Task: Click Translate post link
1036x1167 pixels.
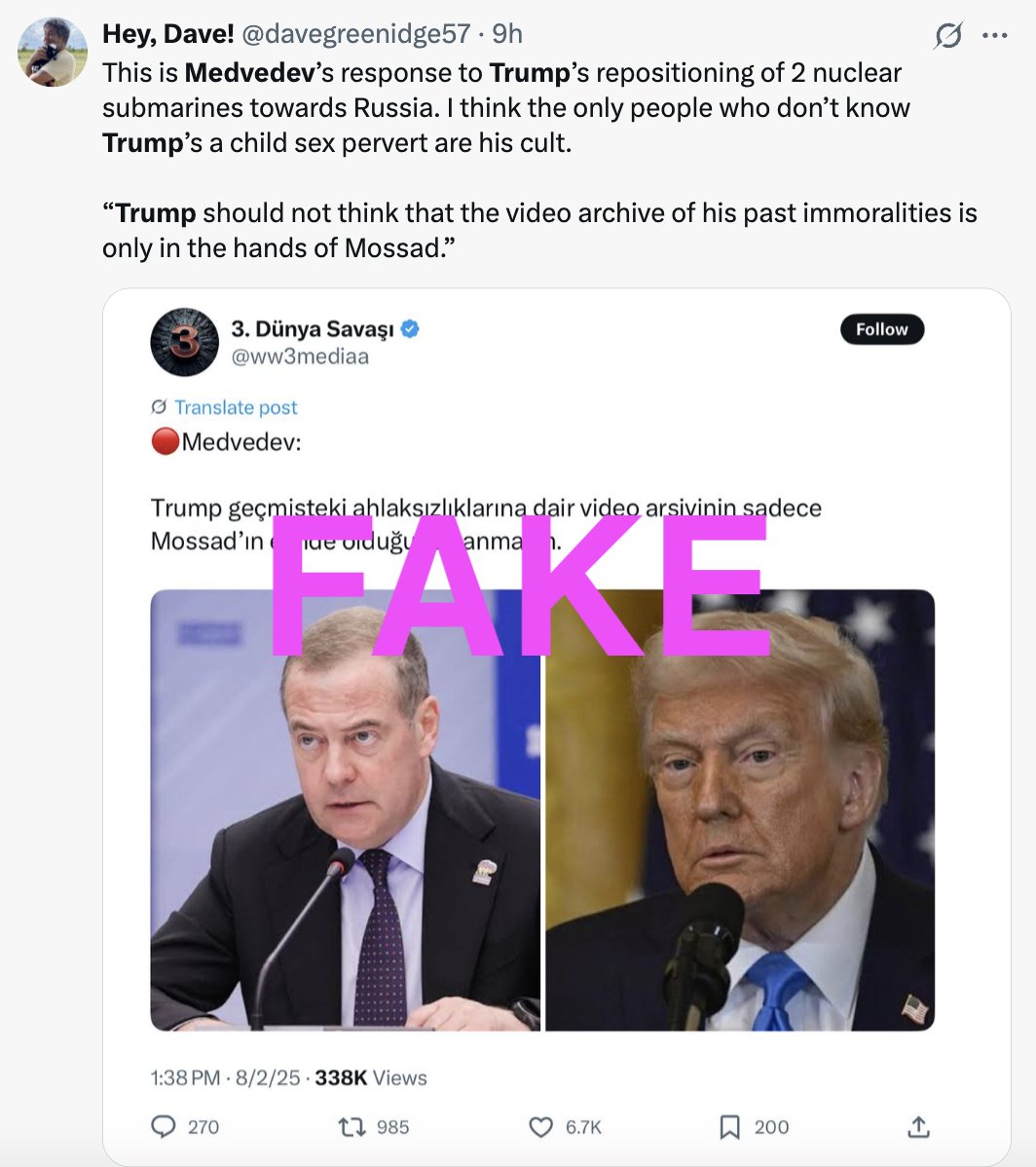Action: tap(235, 407)
